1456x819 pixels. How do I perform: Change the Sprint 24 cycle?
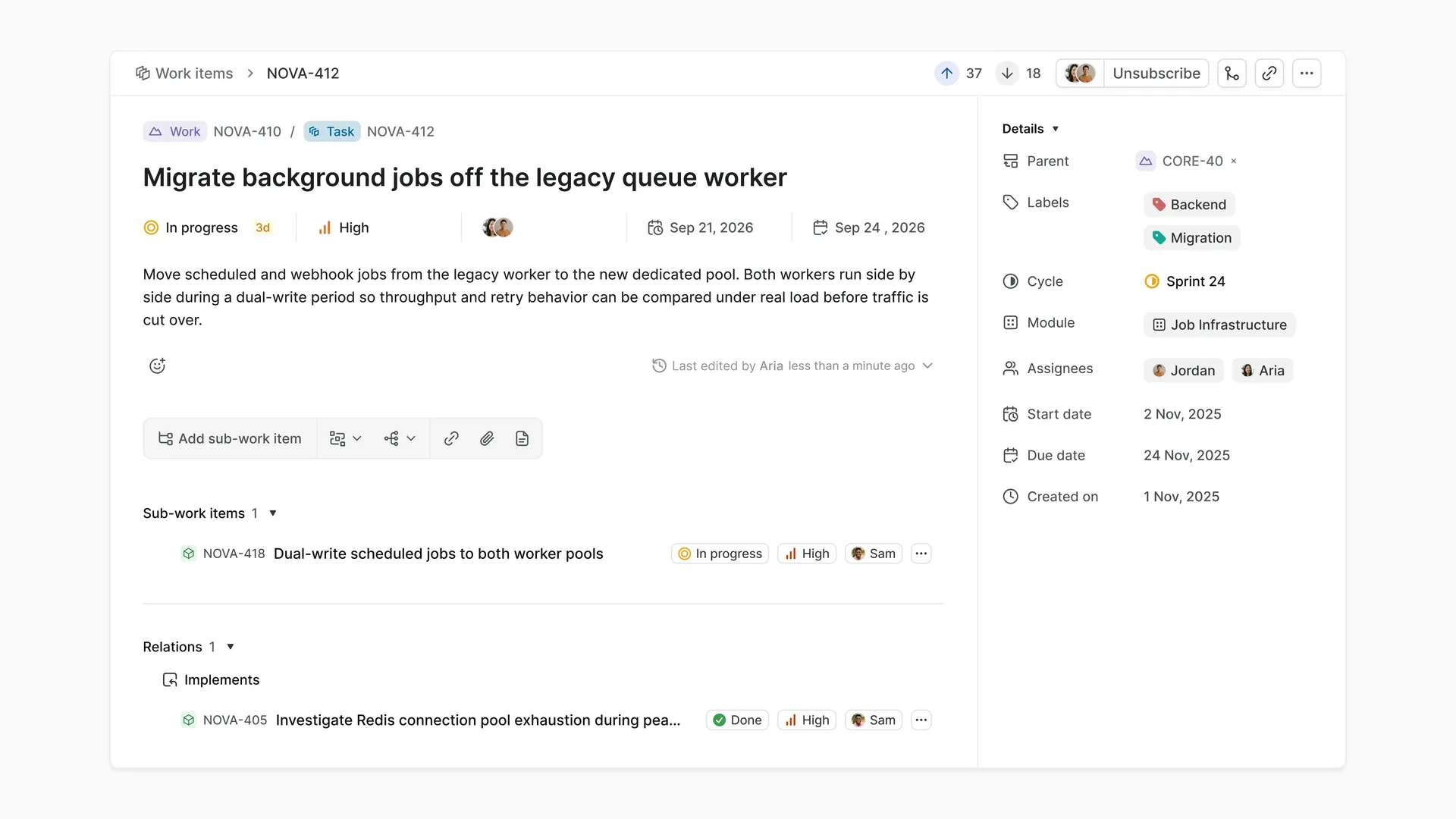1185,281
